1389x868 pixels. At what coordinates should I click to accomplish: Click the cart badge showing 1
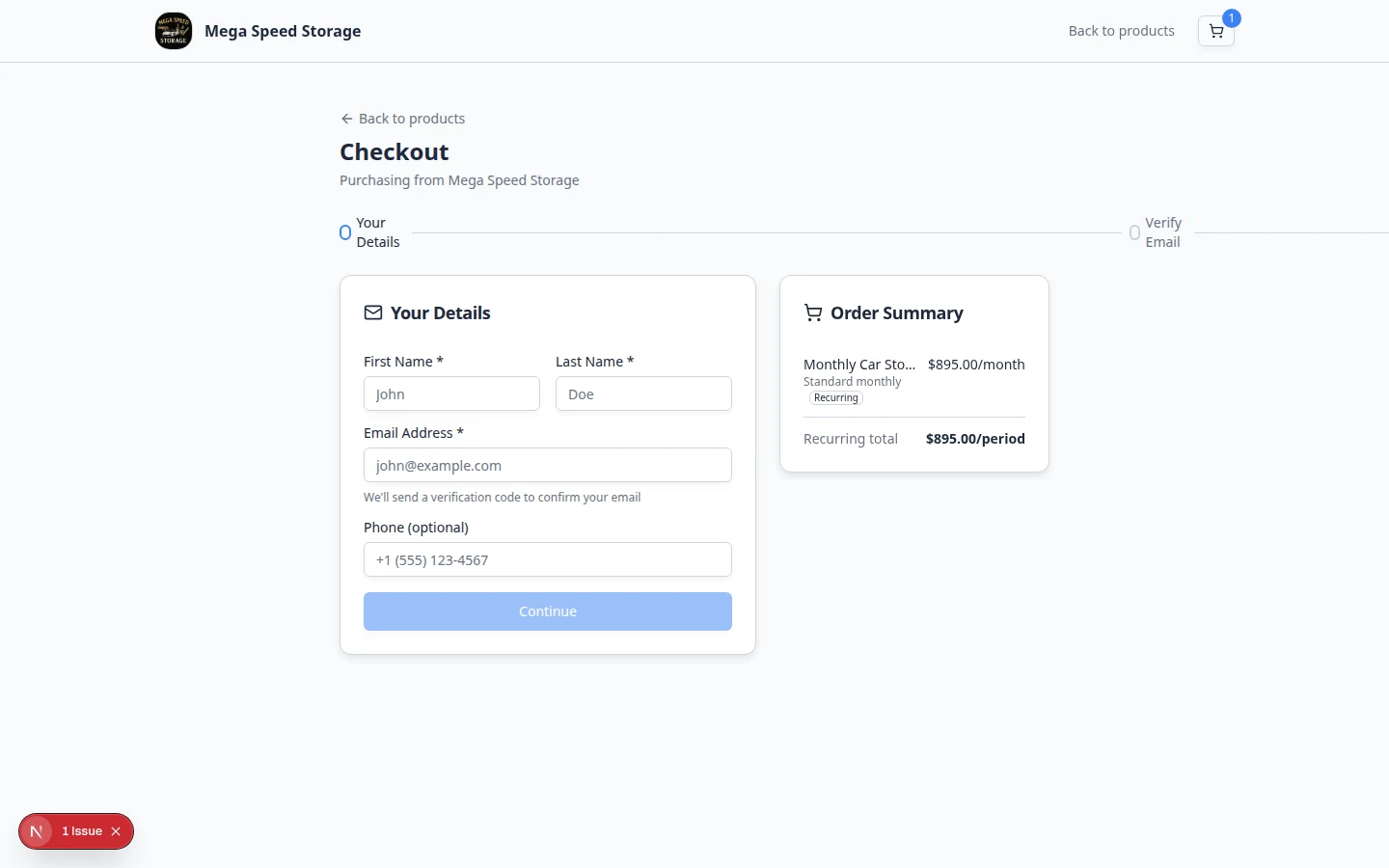[1231, 18]
